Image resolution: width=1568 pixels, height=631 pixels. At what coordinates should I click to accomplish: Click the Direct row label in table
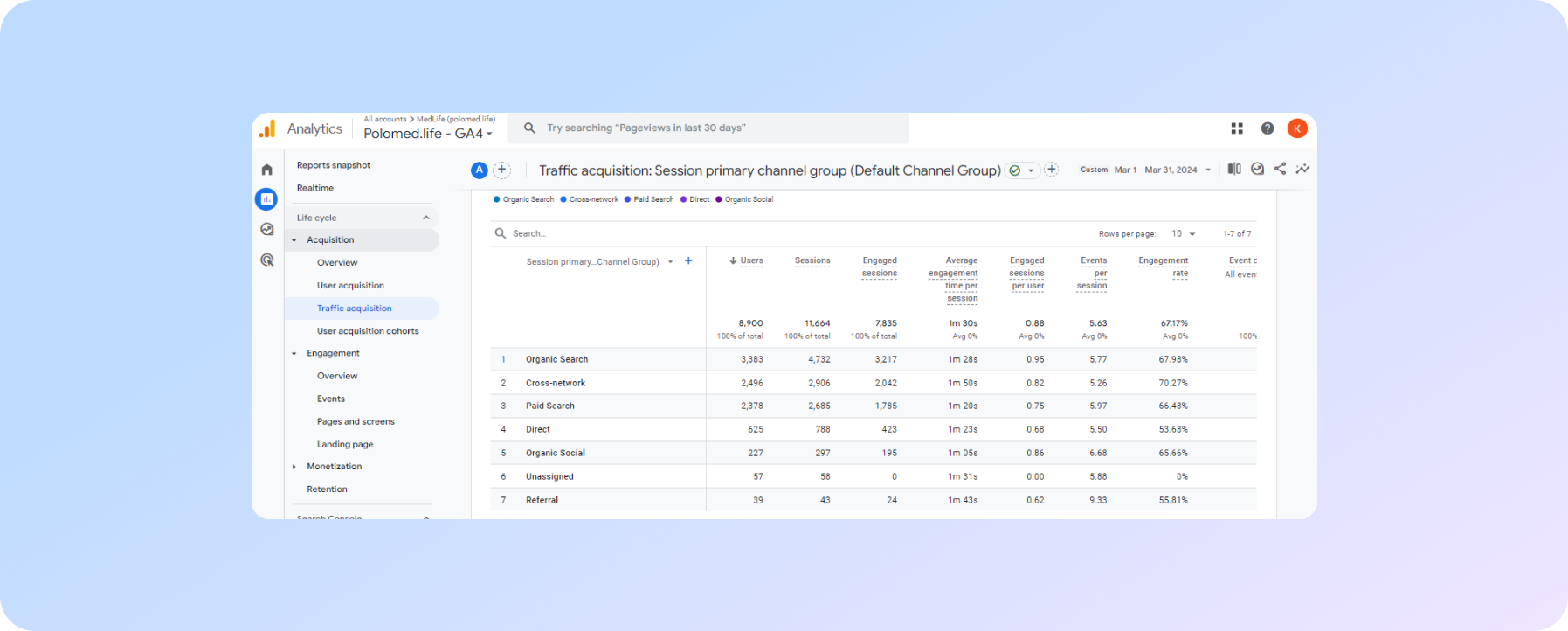538,429
